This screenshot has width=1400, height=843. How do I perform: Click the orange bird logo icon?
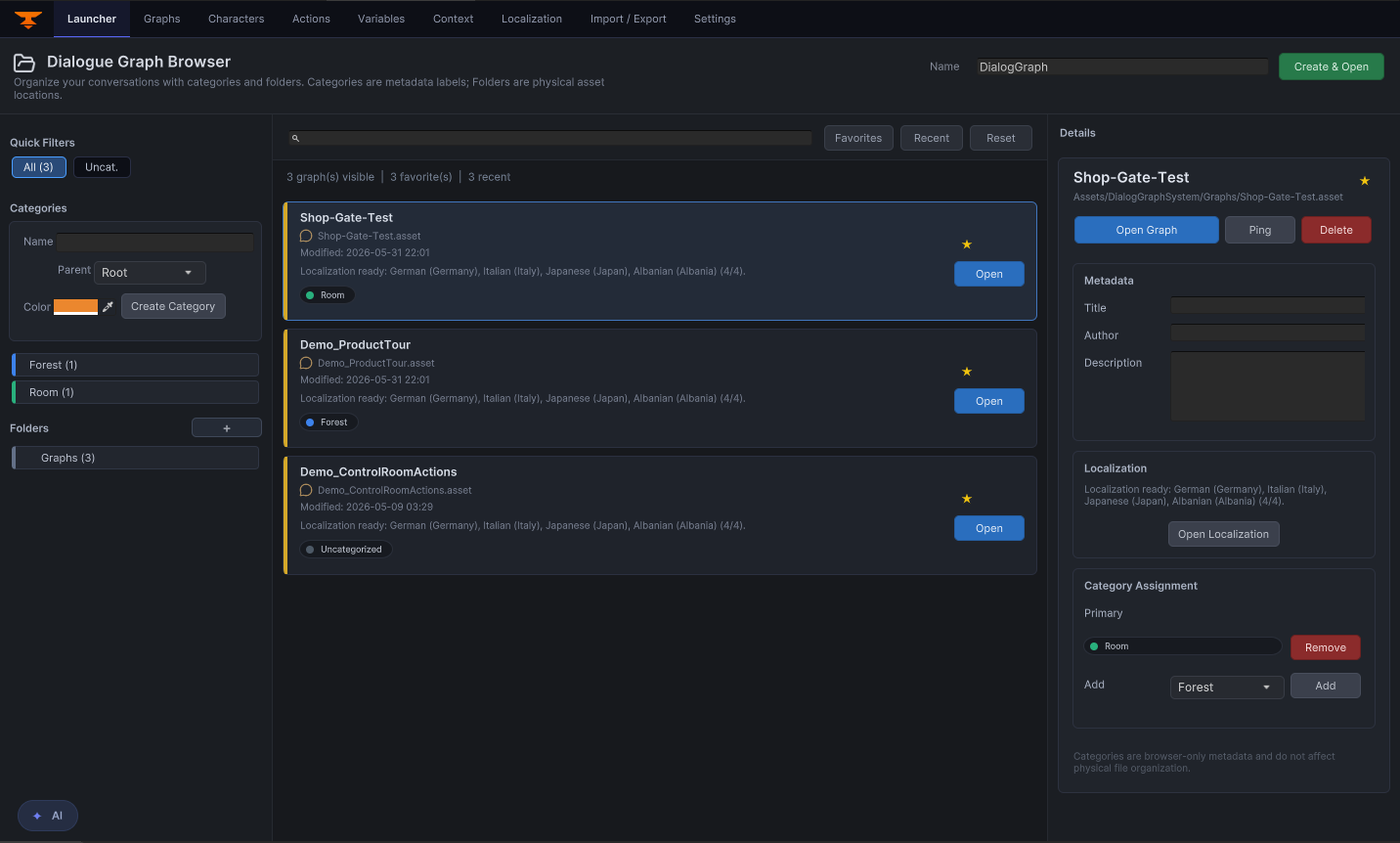[x=28, y=19]
